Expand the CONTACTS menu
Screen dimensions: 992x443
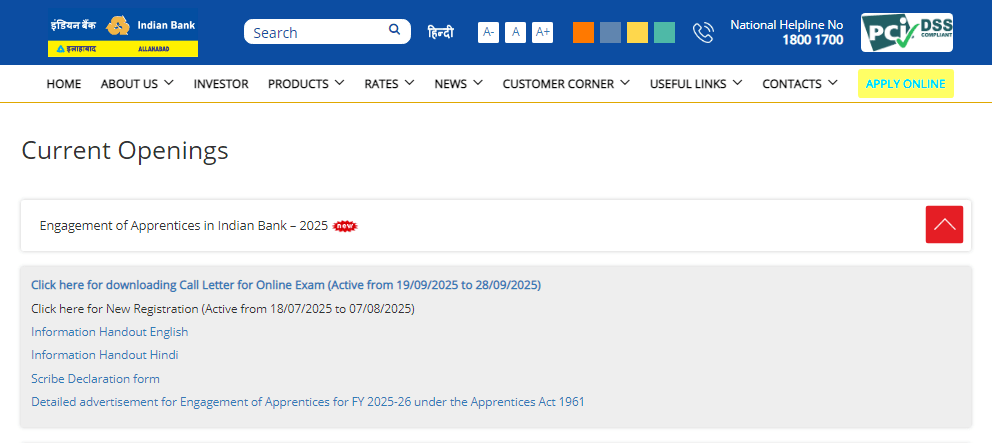[800, 84]
